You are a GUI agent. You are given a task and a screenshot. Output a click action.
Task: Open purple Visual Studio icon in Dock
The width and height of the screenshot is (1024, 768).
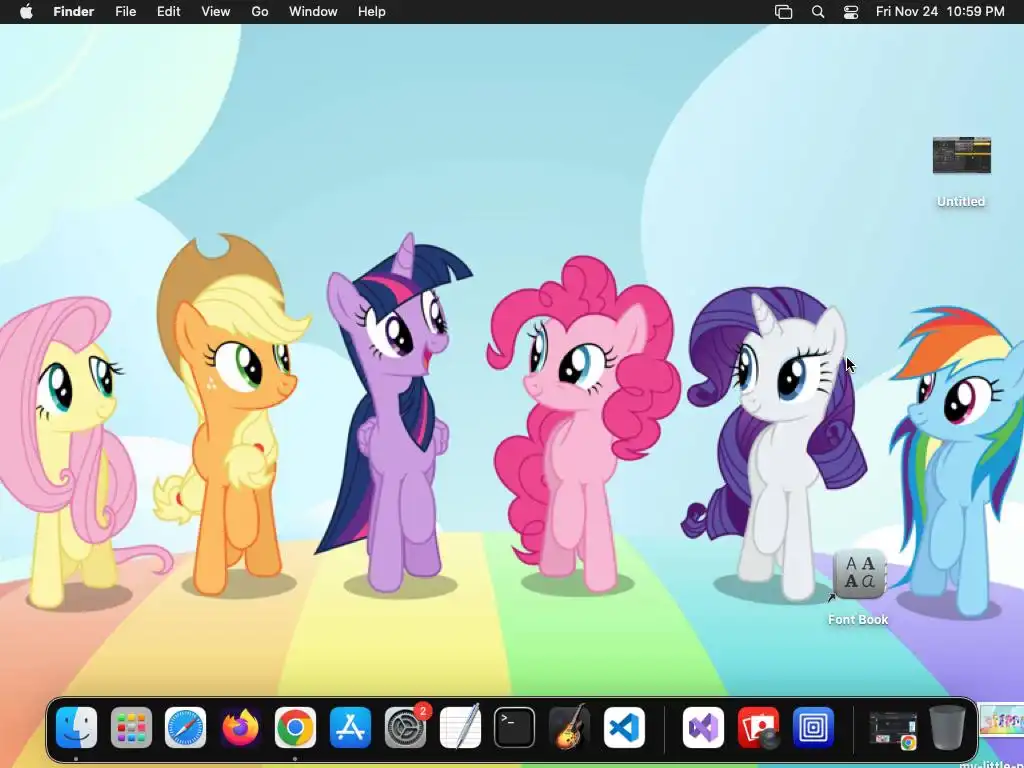tap(703, 728)
